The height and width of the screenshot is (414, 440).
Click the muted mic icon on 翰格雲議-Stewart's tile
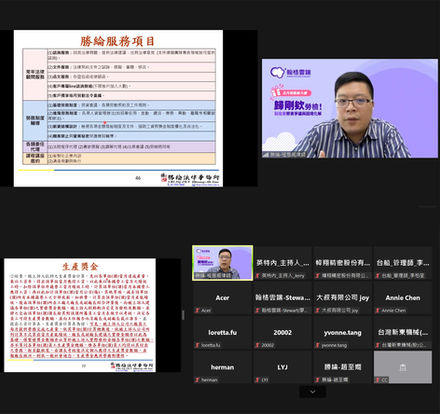(x=257, y=310)
